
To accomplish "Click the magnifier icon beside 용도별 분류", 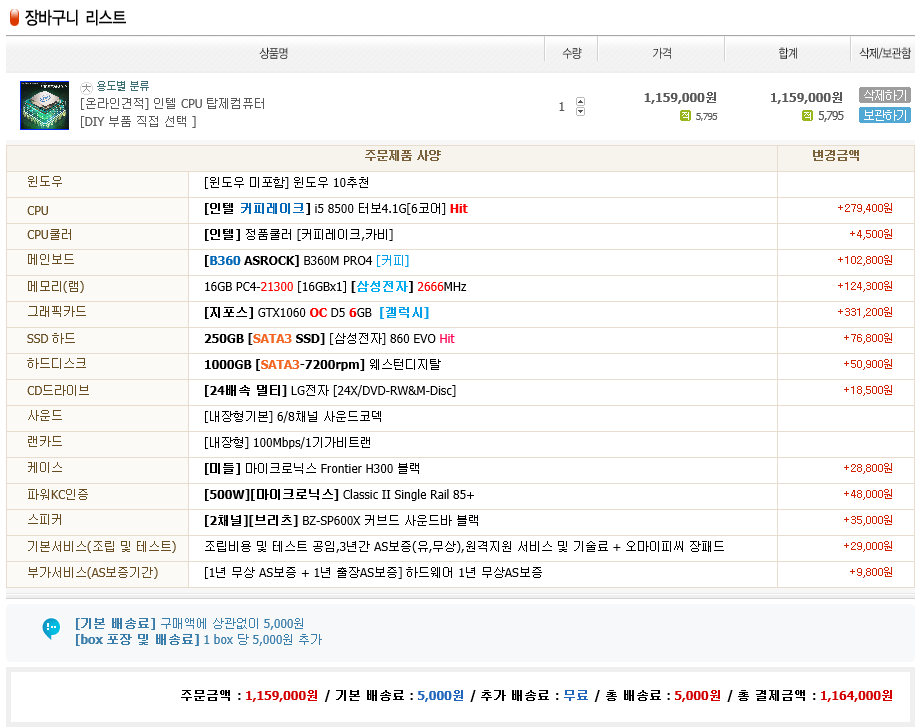I will (x=86, y=87).
